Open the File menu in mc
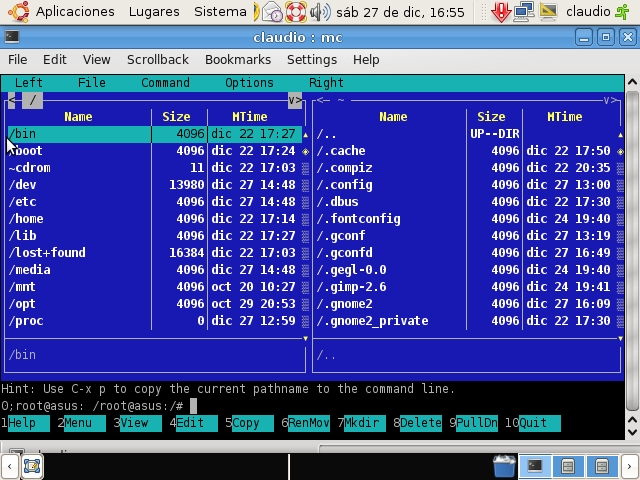Screen dimensions: 640x480 (x=92, y=83)
